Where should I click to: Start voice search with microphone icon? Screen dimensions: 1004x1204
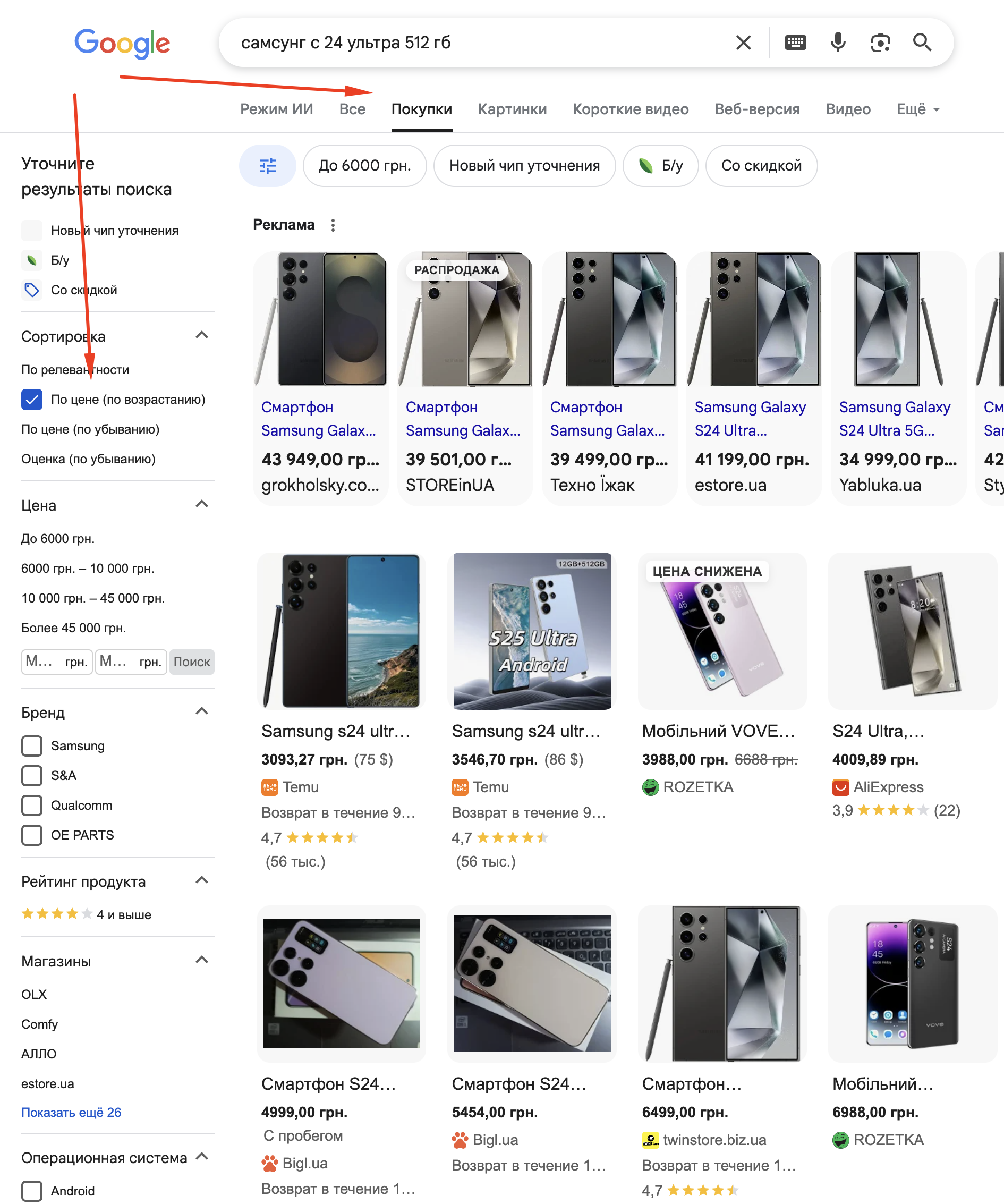click(838, 43)
